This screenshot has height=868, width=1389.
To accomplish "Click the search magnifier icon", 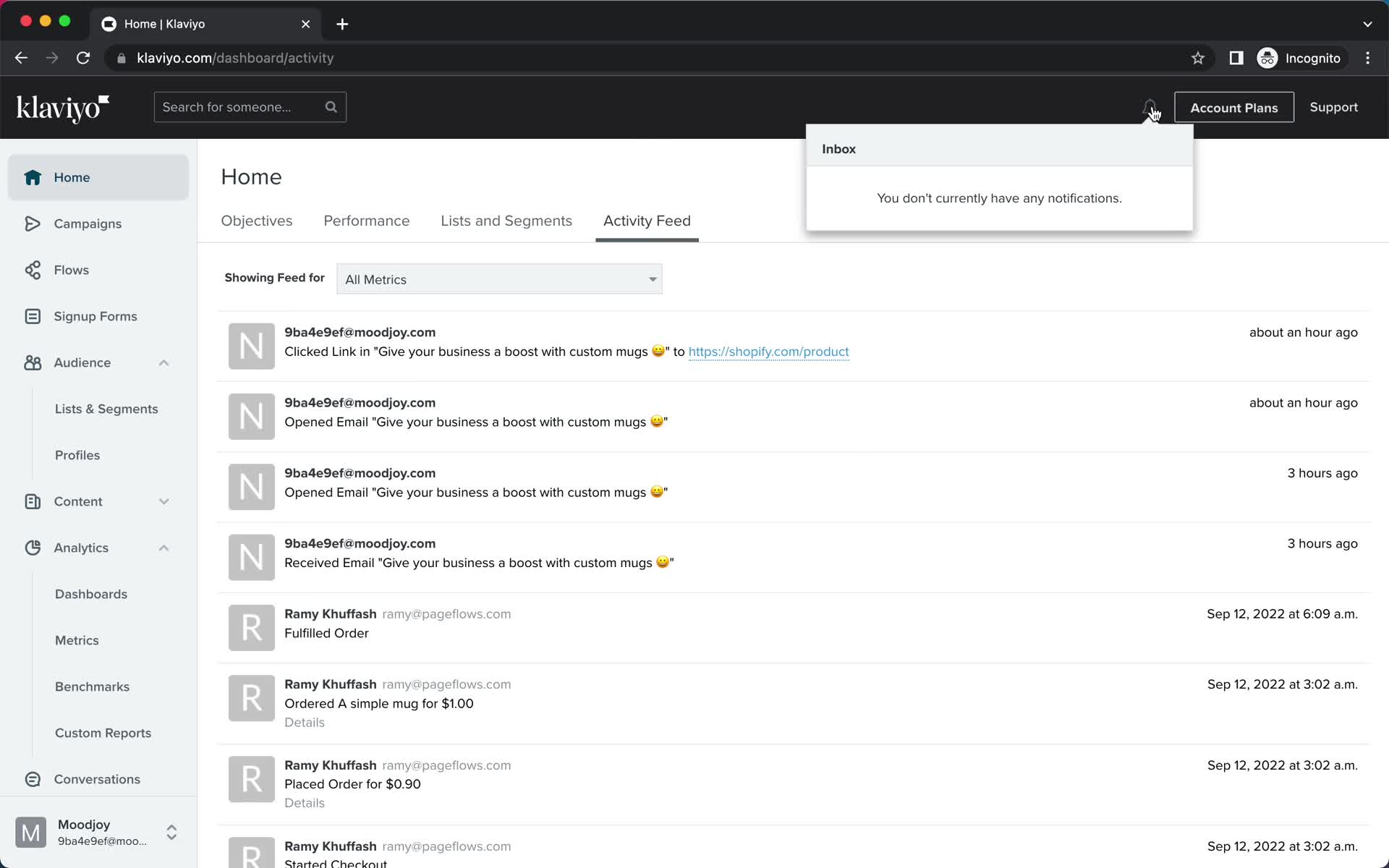I will pos(331,107).
